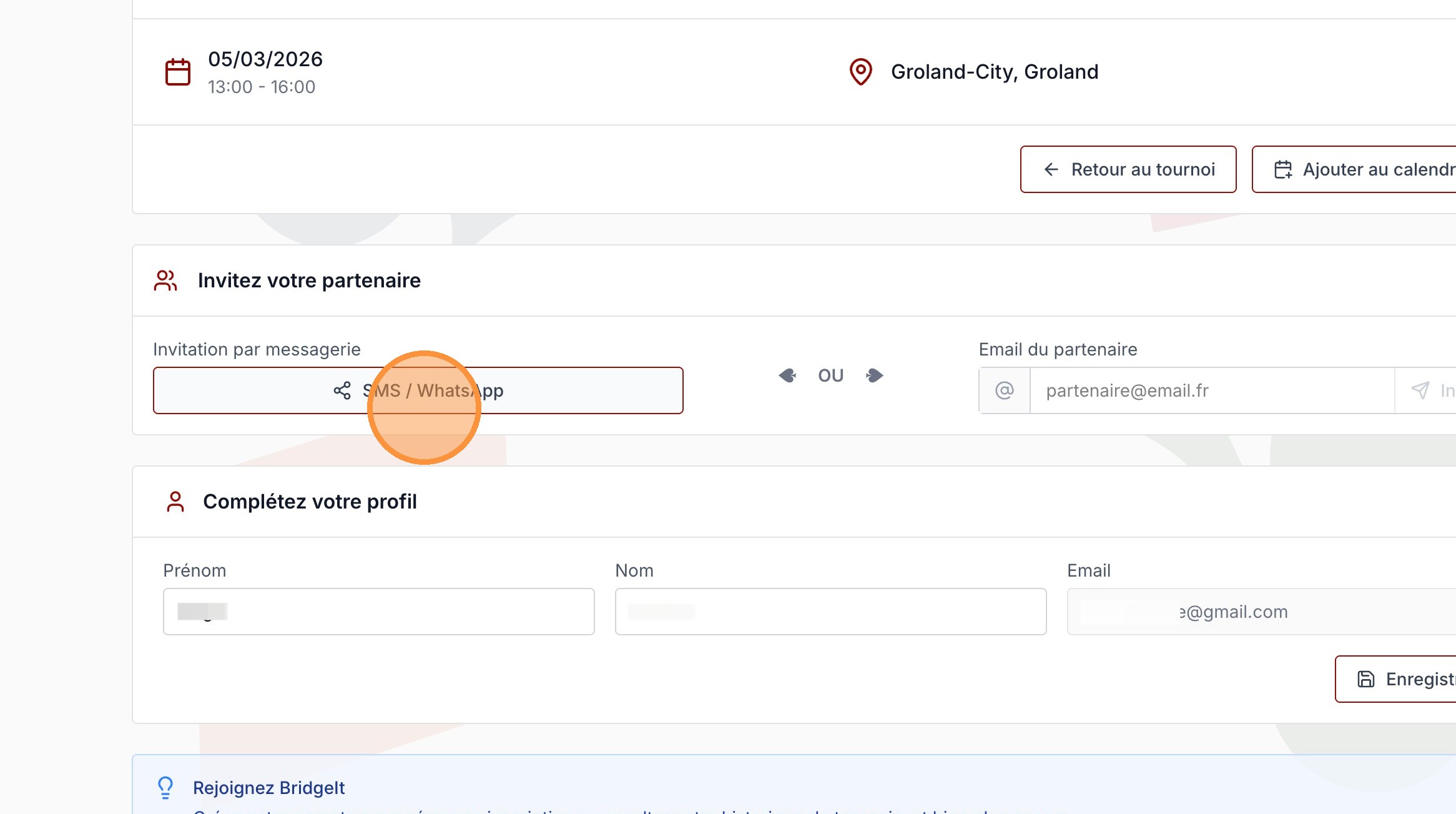Click the people icon next to Invitez votre partenaire
Image resolution: width=1456 pixels, height=814 pixels.
[165, 280]
